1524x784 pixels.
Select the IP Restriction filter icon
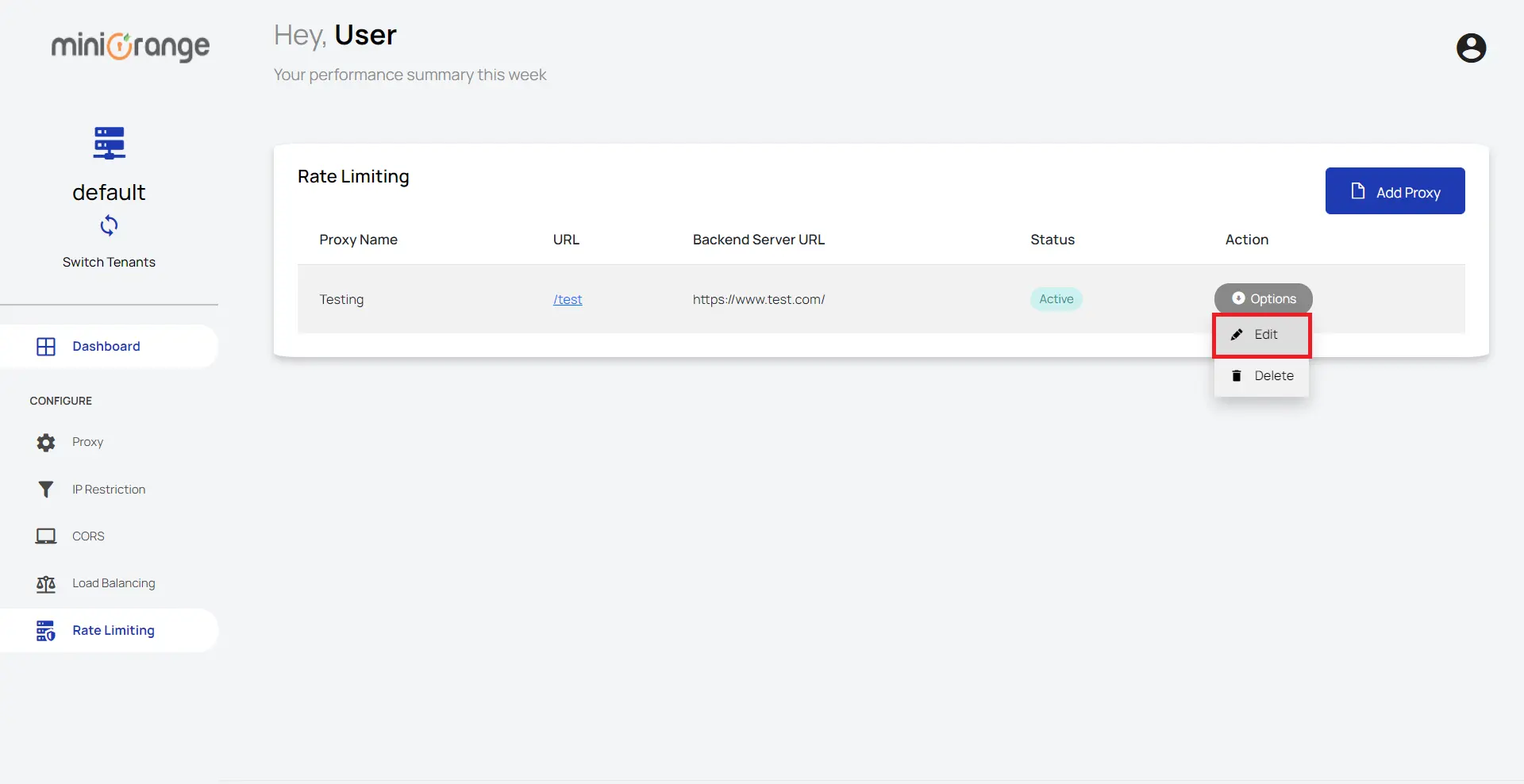pyautogui.click(x=46, y=489)
